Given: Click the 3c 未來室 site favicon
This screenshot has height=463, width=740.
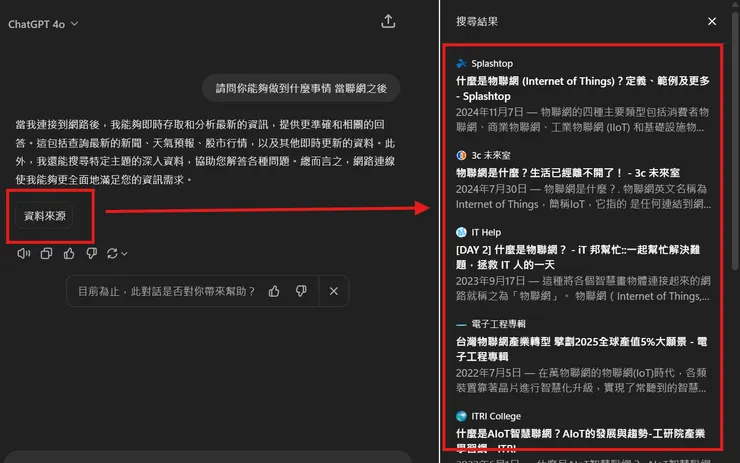Looking at the screenshot, I should tap(461, 155).
